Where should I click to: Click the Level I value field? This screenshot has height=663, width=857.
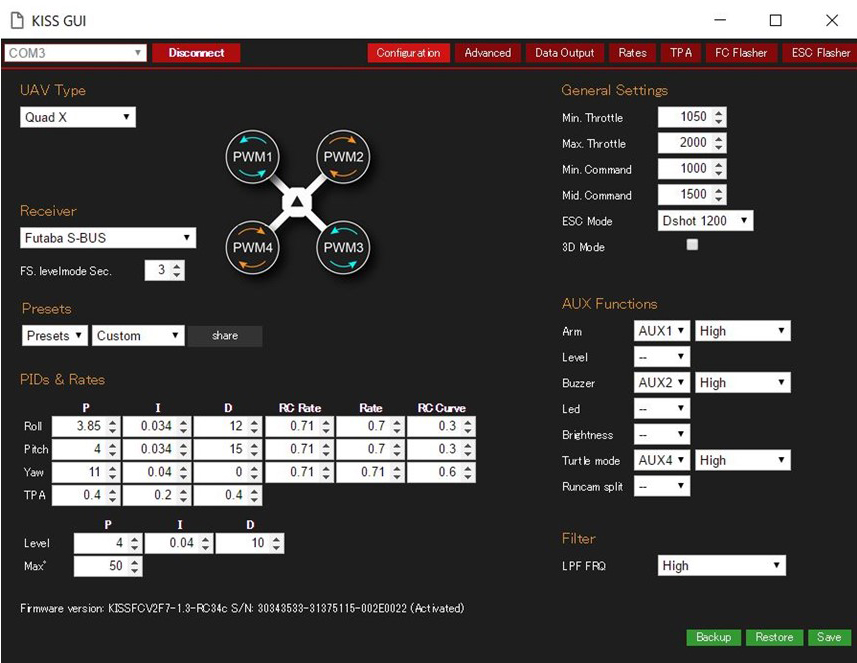tap(179, 543)
